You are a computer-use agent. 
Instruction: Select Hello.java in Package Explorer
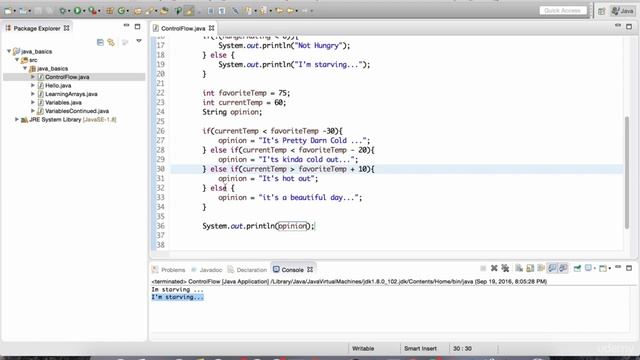tap(58, 85)
